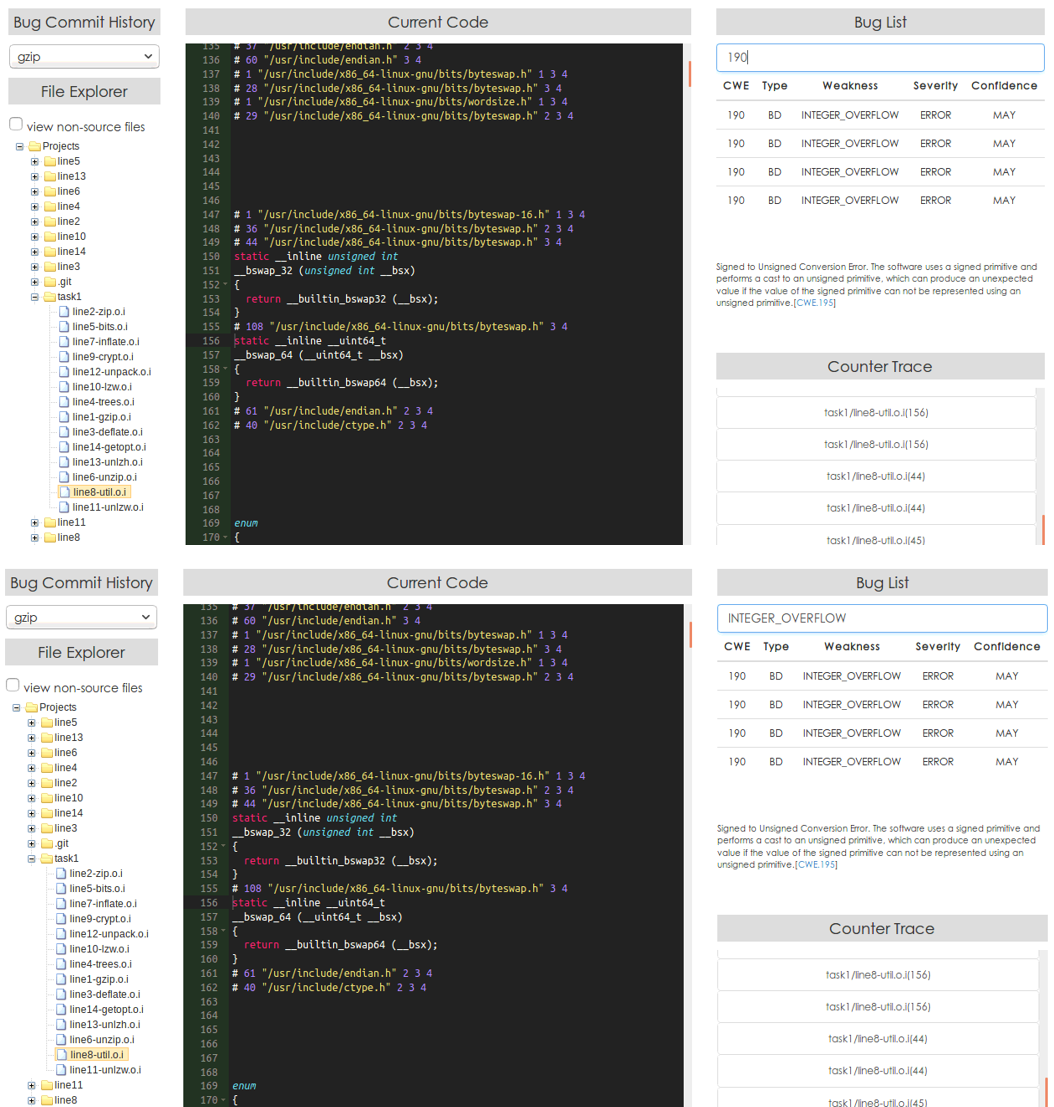Click line14-getopt.o.i file icon in lower view

pos(61,1010)
